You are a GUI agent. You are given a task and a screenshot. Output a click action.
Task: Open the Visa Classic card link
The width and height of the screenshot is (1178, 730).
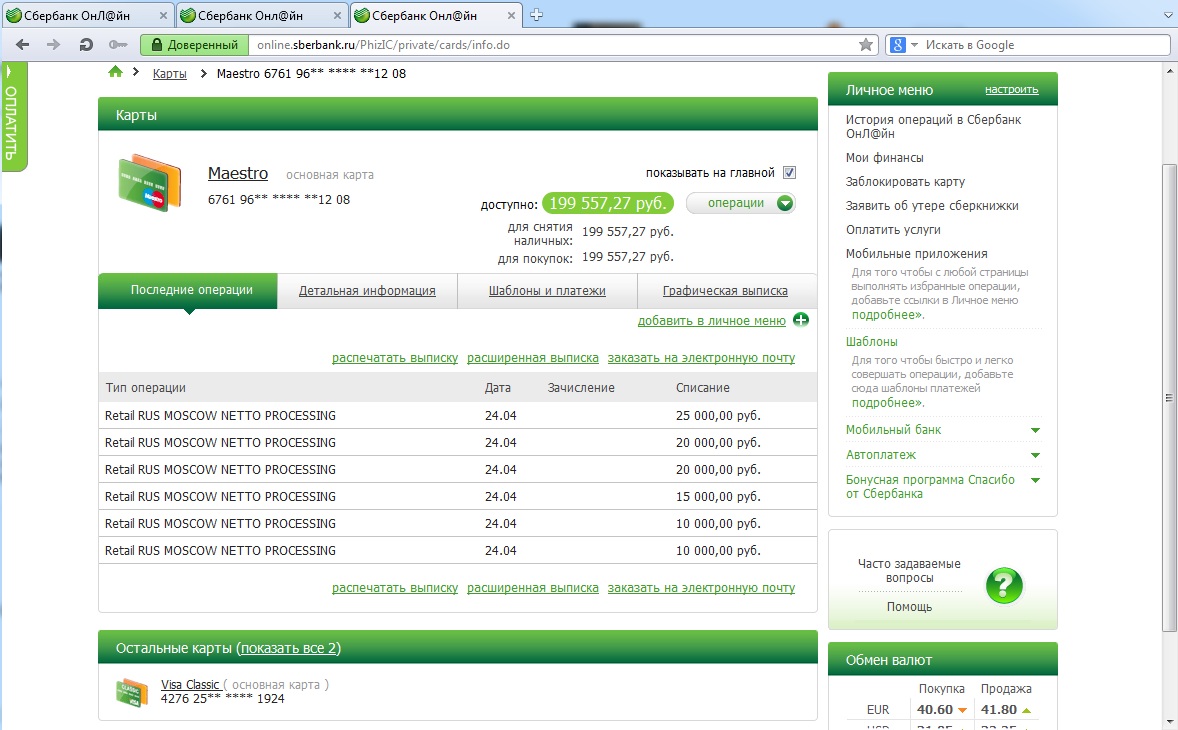point(190,685)
